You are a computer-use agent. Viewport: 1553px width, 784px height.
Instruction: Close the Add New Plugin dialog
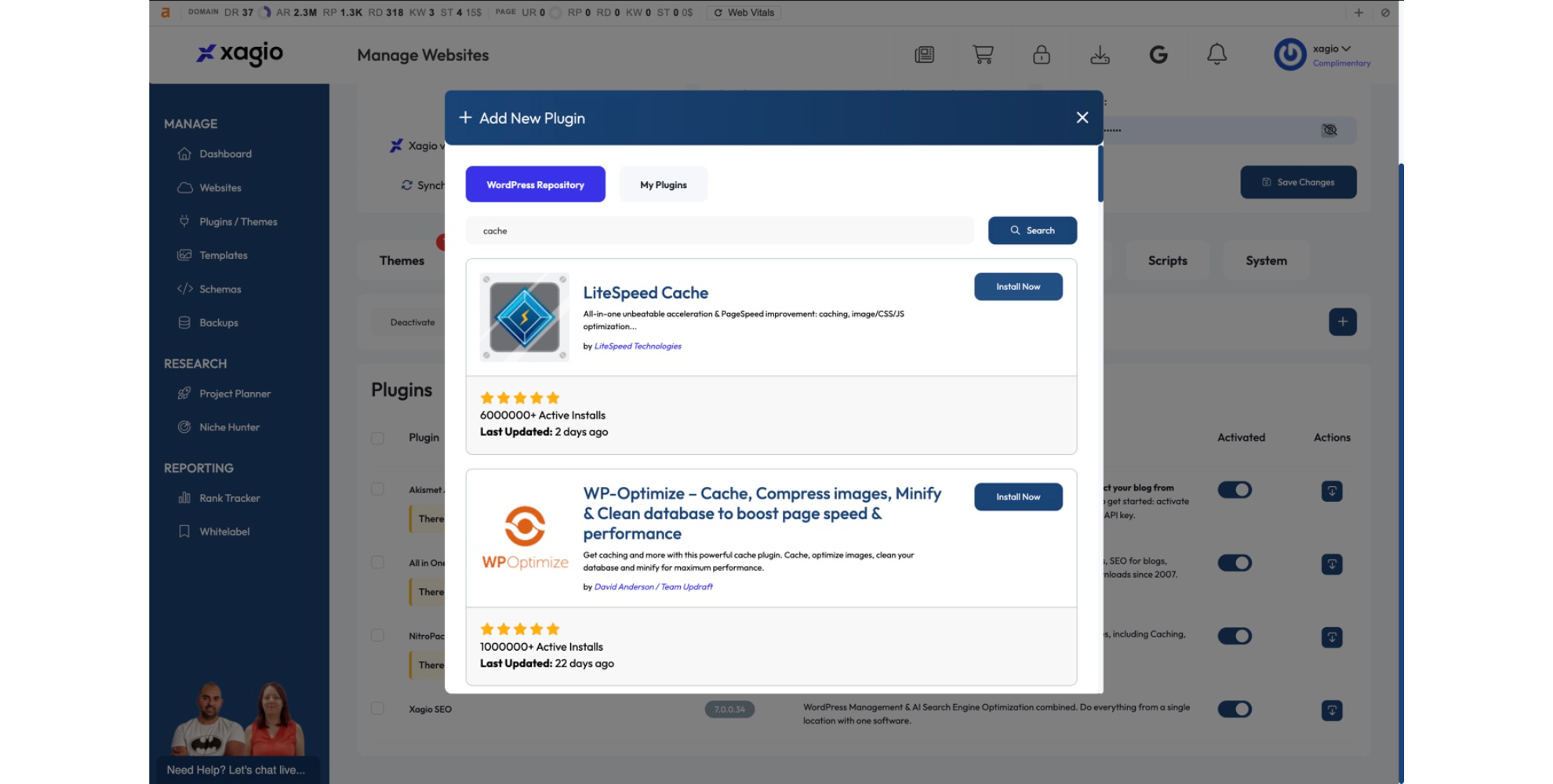coord(1082,118)
